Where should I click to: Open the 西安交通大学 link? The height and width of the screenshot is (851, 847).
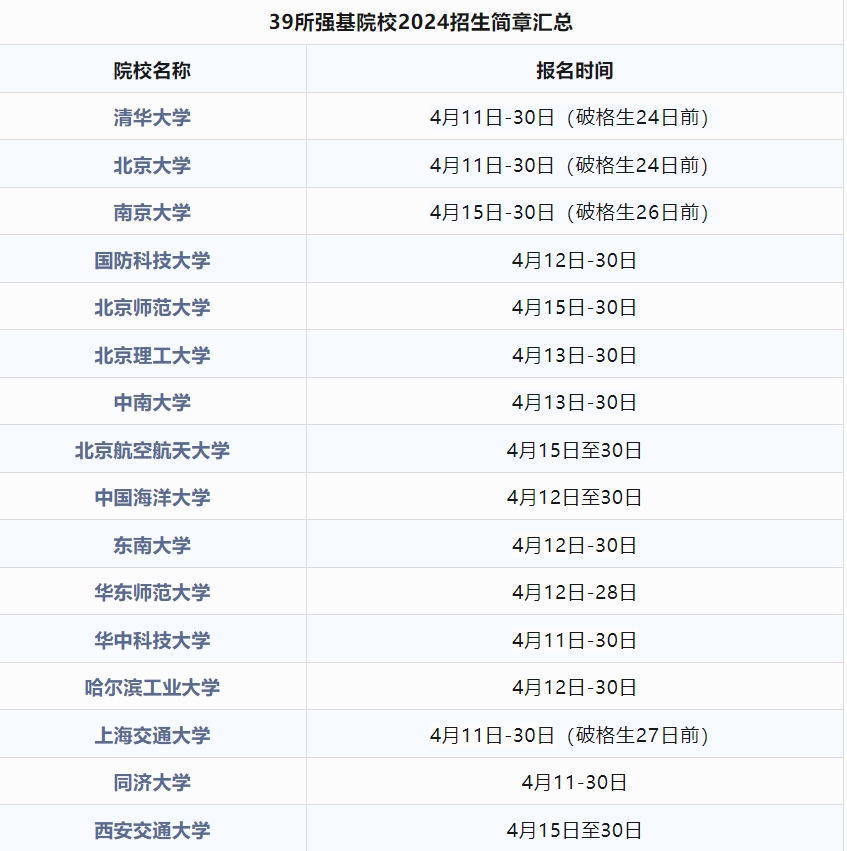(152, 830)
